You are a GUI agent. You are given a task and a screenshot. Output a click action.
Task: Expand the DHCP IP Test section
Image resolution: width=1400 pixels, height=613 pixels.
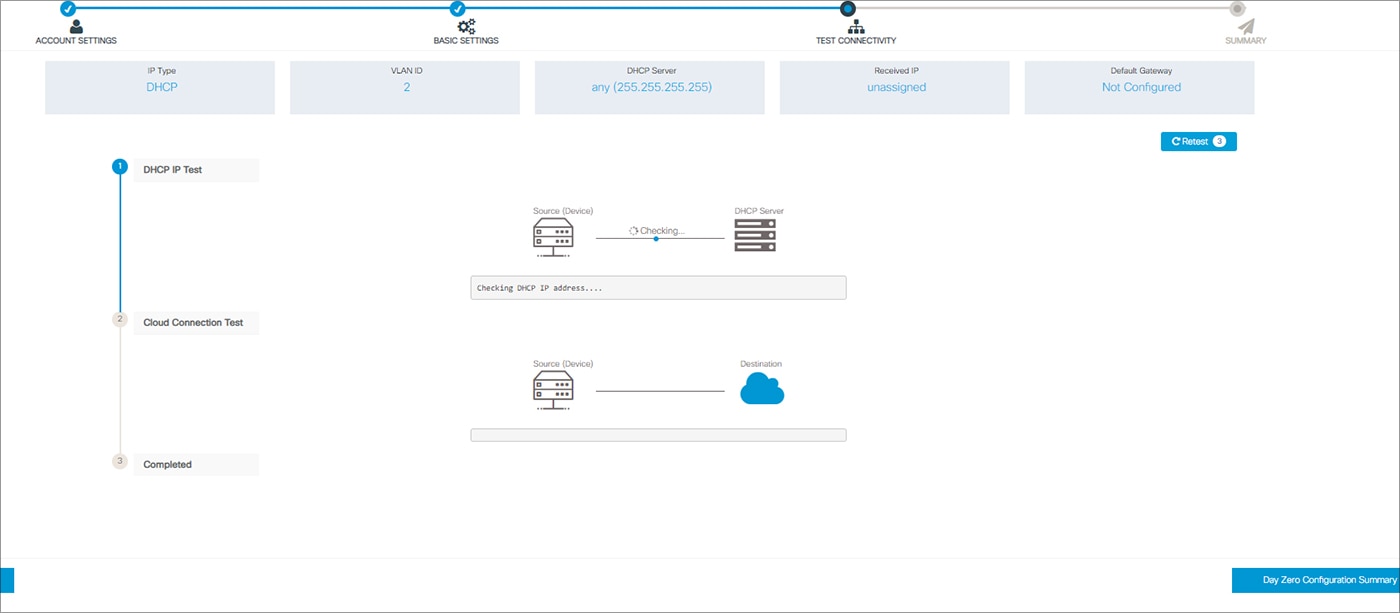196,169
